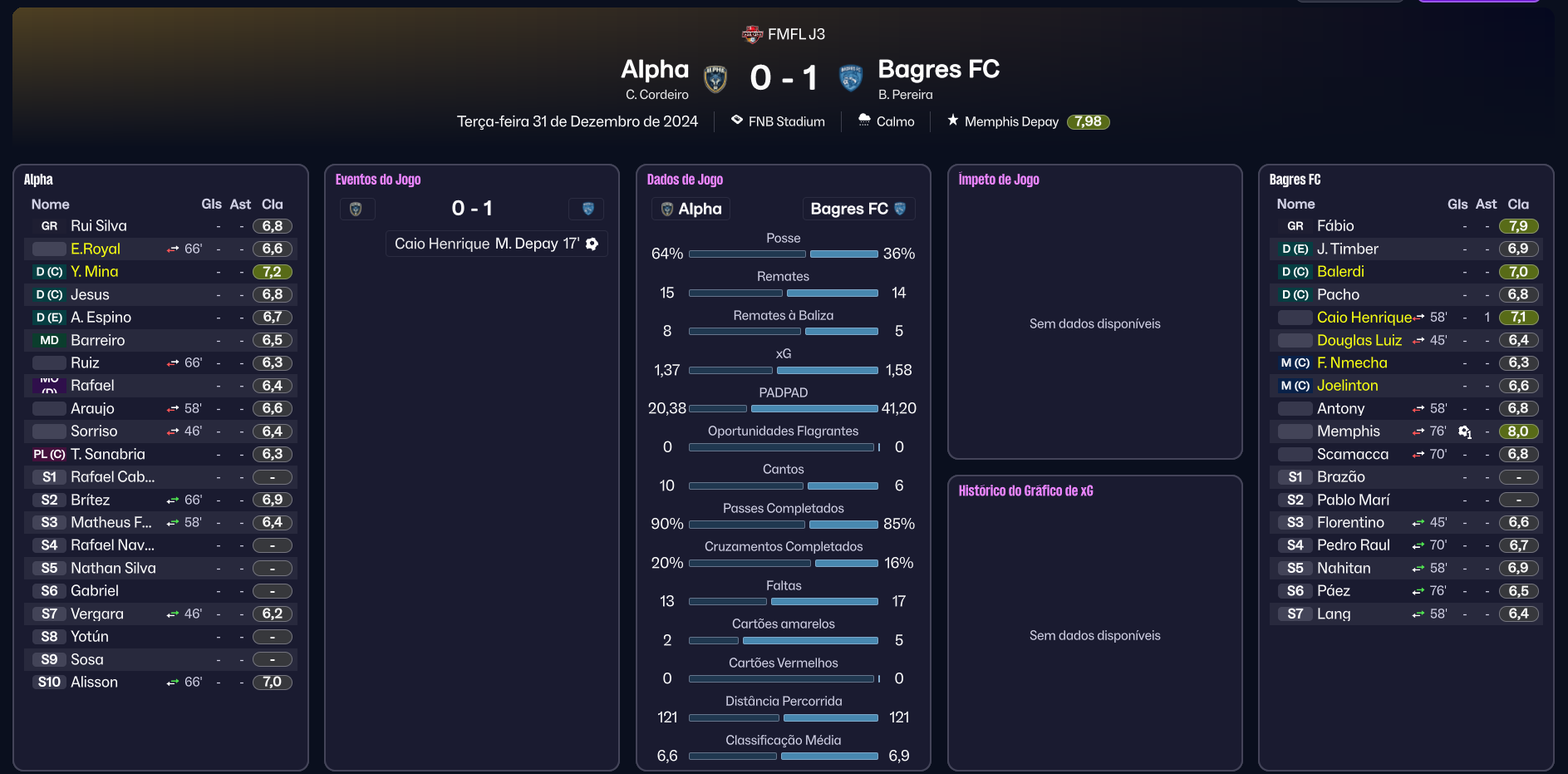Click the goal ball icon beside M. Depay 17'
The image size is (1568, 774).
pyautogui.click(x=592, y=244)
